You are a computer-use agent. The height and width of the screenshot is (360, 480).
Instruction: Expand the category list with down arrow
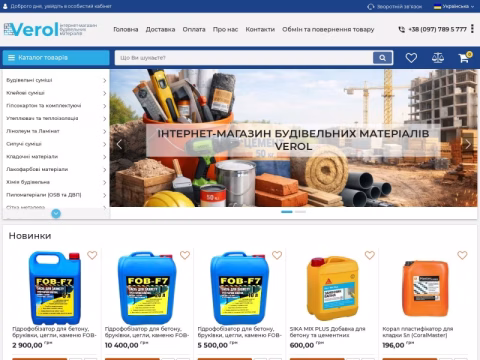pos(56,213)
